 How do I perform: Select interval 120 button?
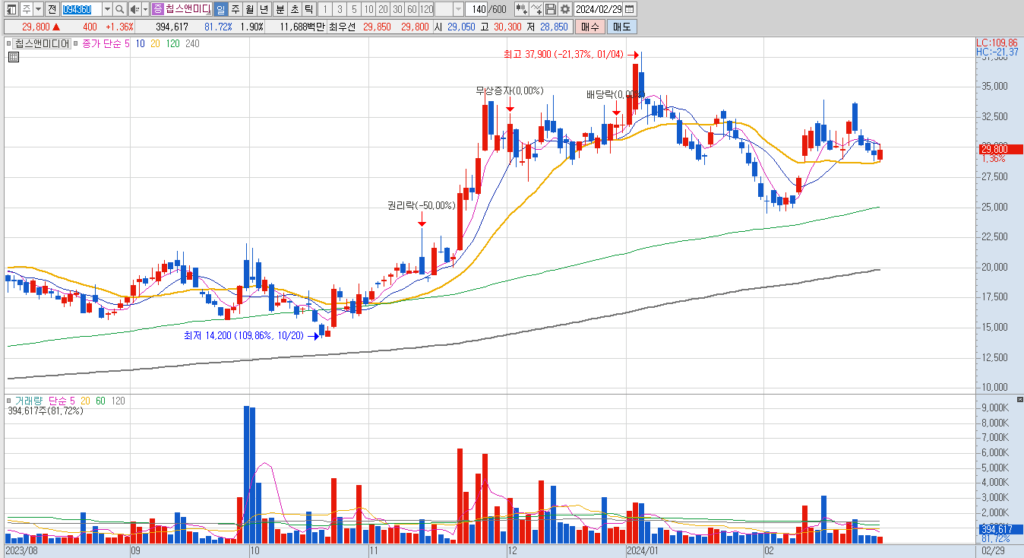(426, 9)
